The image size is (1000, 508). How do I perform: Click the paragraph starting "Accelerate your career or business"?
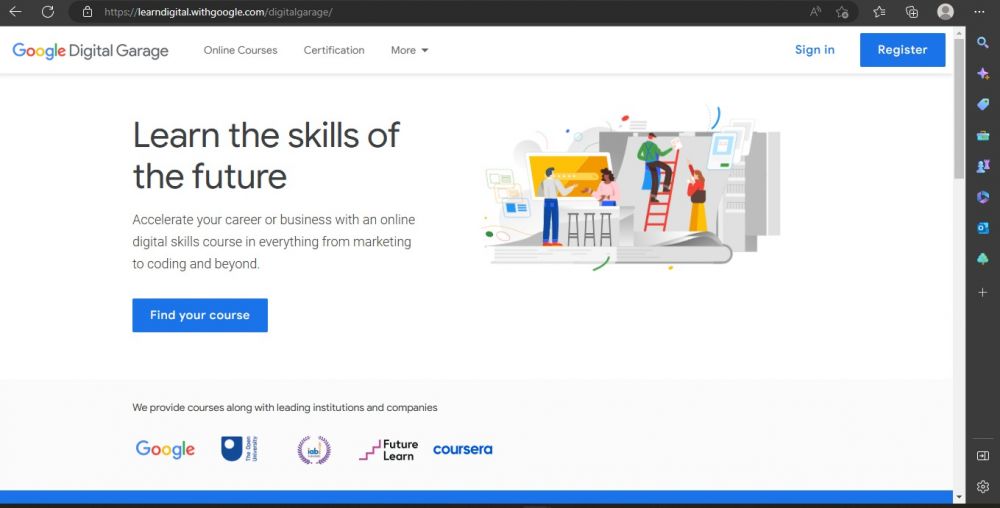(274, 242)
